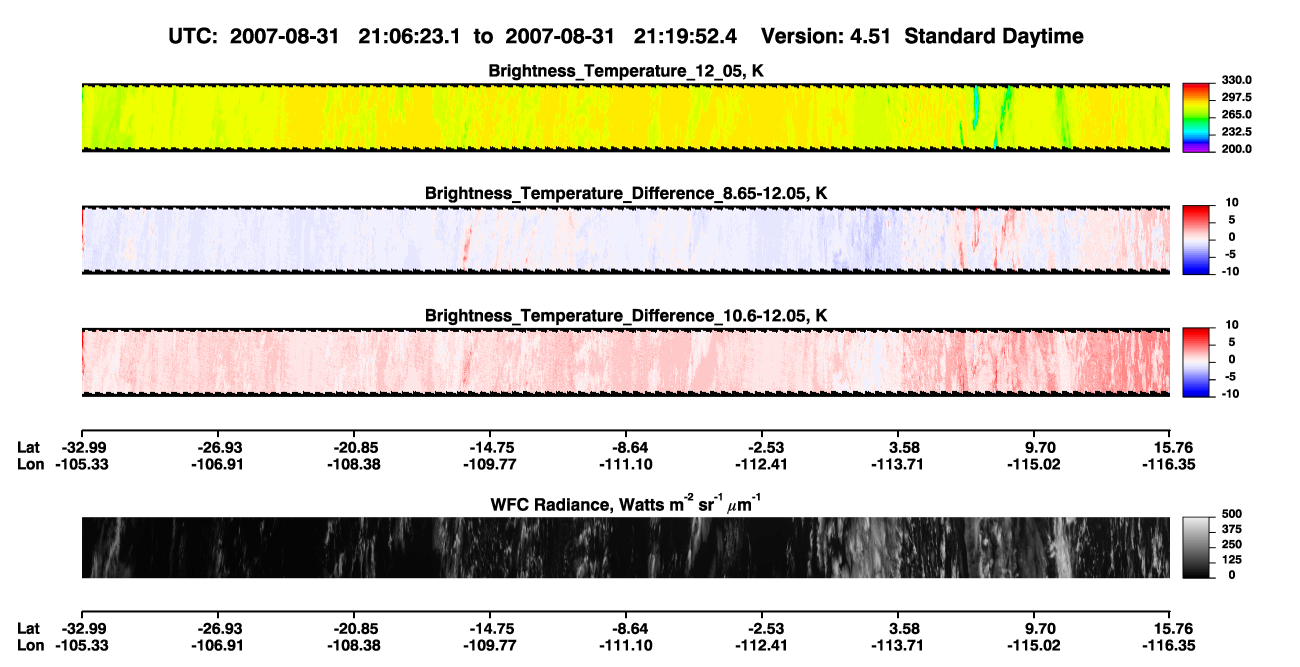Select the 'Brightness_Temperature_Difference_8.65-12.05, K' title
Viewport: 1300px width, 667px height.
627,193
